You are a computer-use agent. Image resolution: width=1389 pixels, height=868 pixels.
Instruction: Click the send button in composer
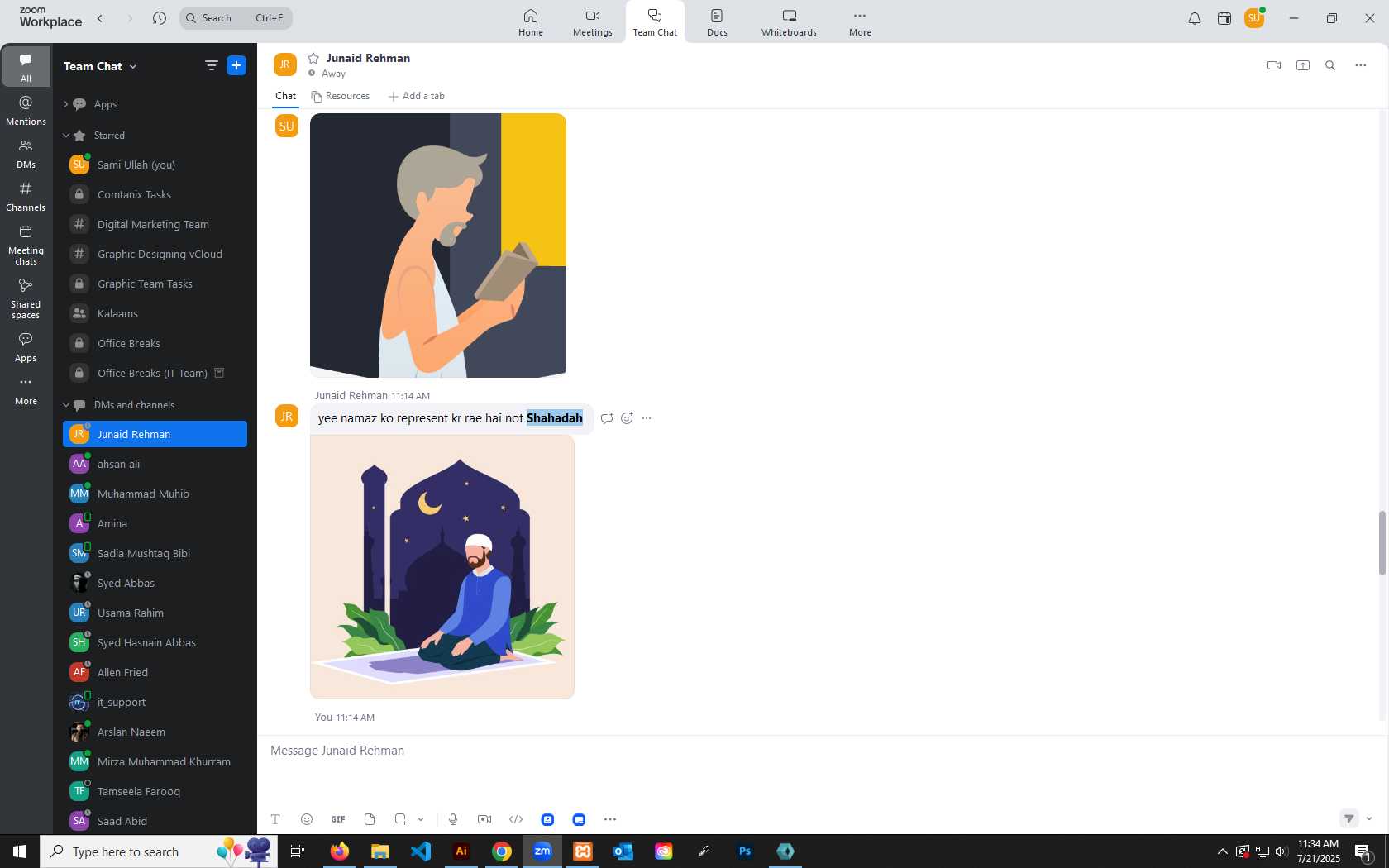[x=1348, y=818]
